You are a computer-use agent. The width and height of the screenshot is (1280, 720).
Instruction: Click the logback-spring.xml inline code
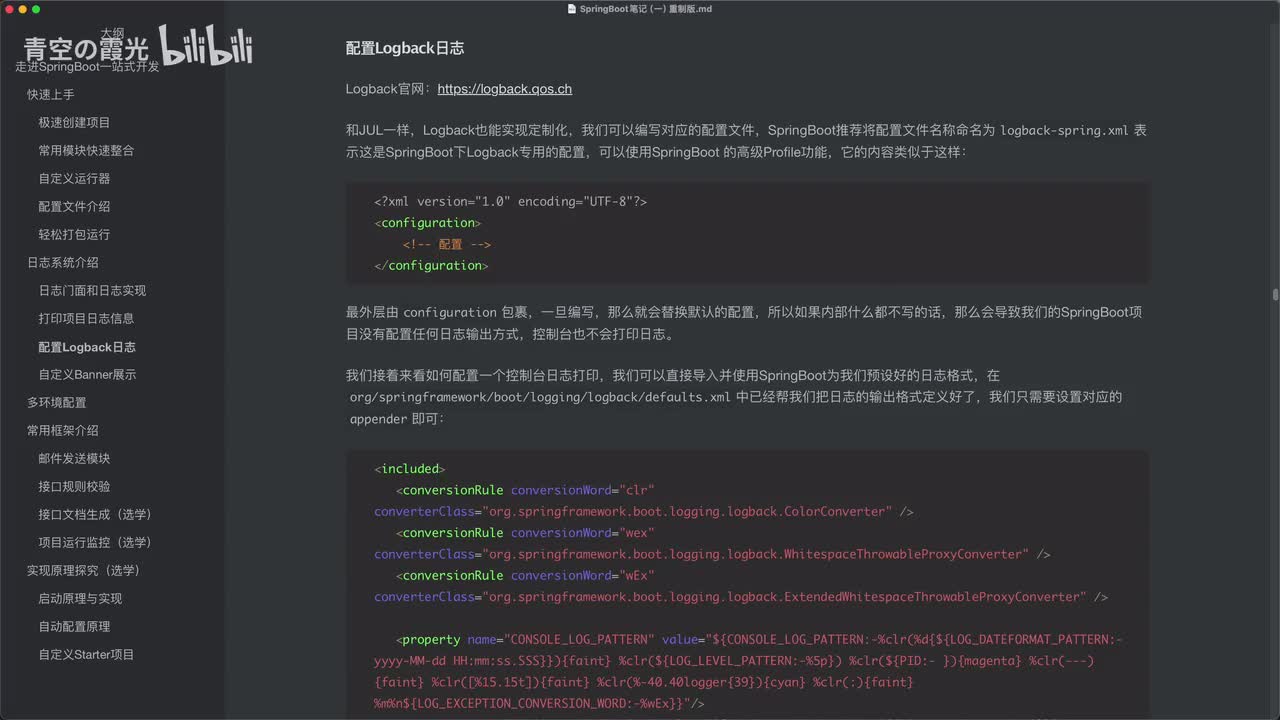pyautogui.click(x=1065, y=131)
